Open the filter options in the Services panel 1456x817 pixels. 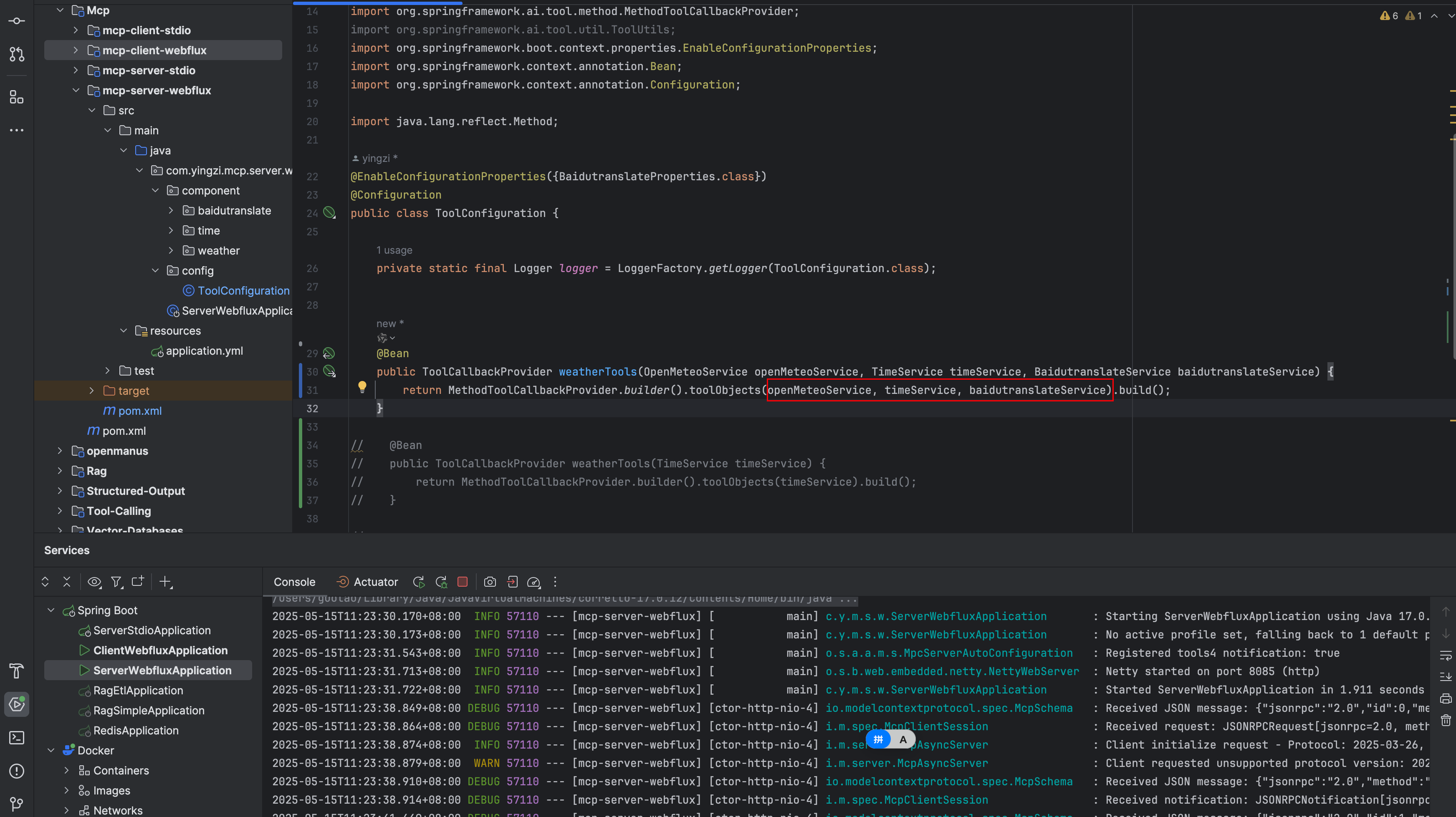tap(116, 582)
